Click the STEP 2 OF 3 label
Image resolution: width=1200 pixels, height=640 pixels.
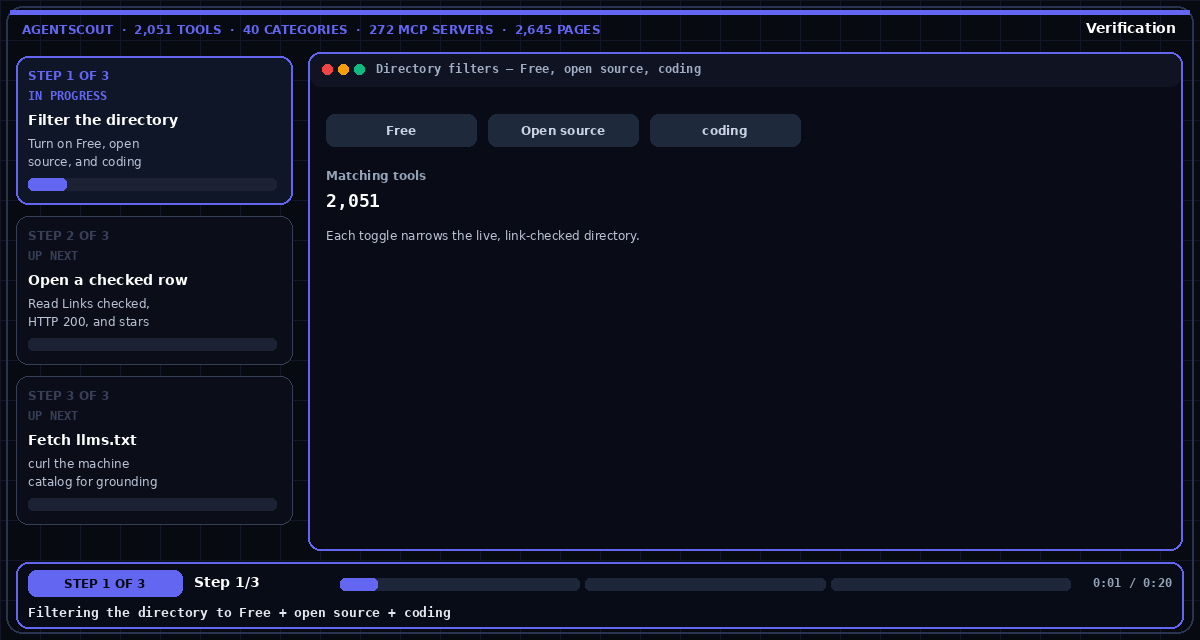69,236
